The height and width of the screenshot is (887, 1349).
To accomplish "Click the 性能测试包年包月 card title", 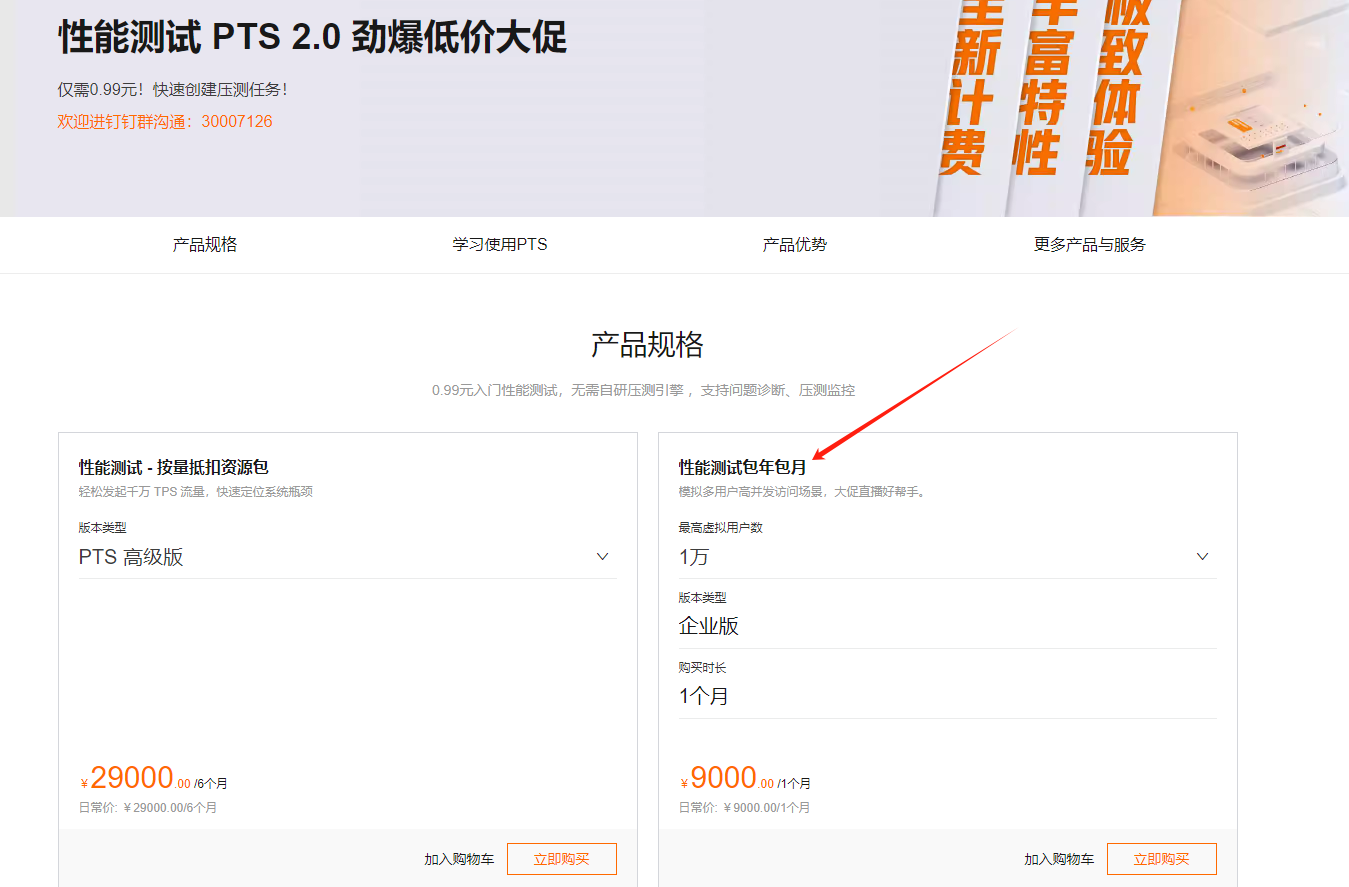I will point(742,467).
